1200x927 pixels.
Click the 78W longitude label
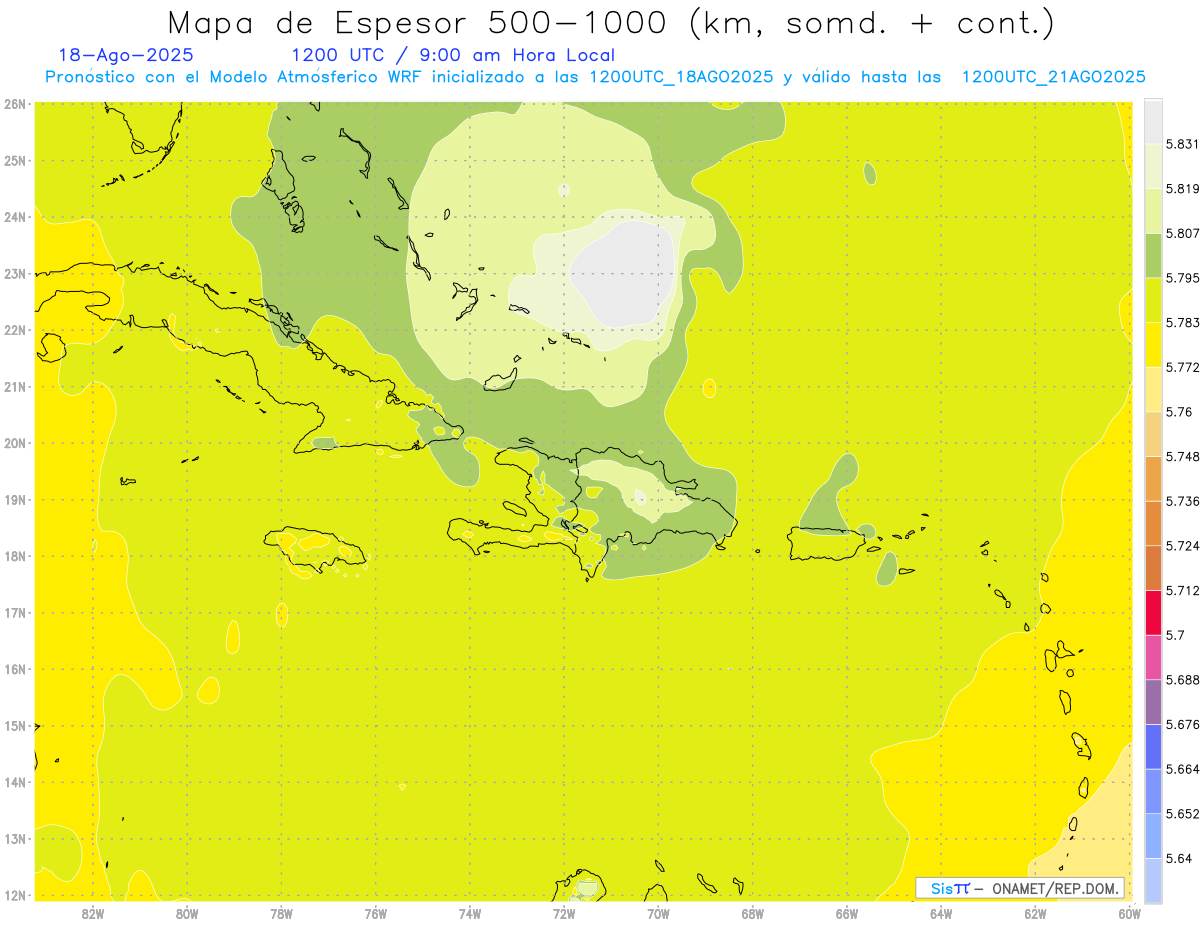tap(281, 913)
